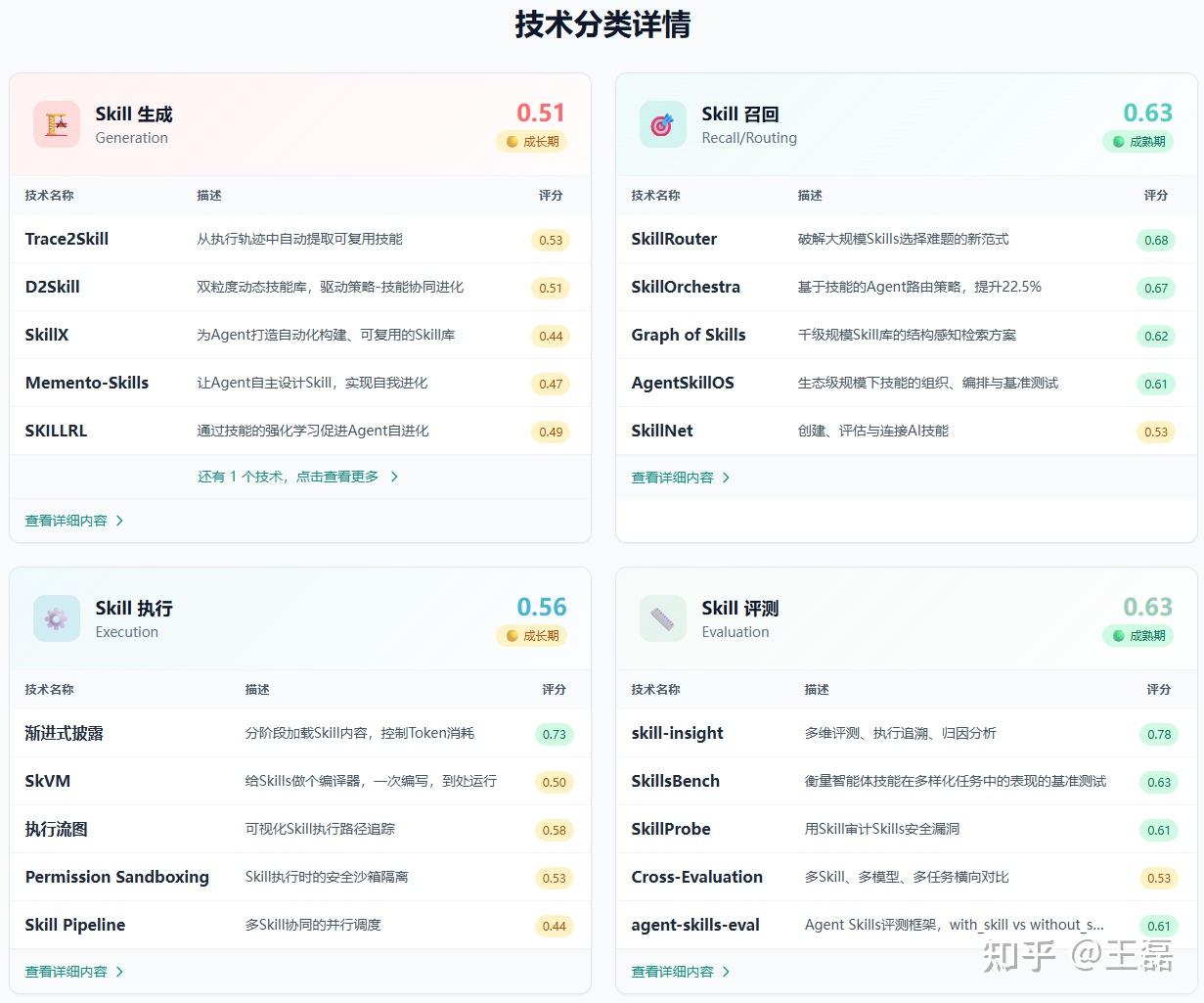Click description 从执行轨迹中自动提取可复用技能
Viewport: 1204px width, 1003px height.
[x=300, y=240]
